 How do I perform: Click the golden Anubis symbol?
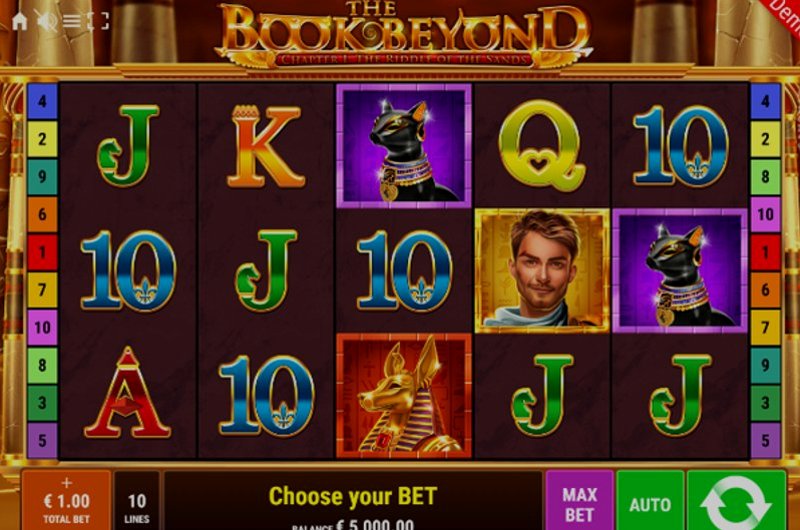point(404,396)
